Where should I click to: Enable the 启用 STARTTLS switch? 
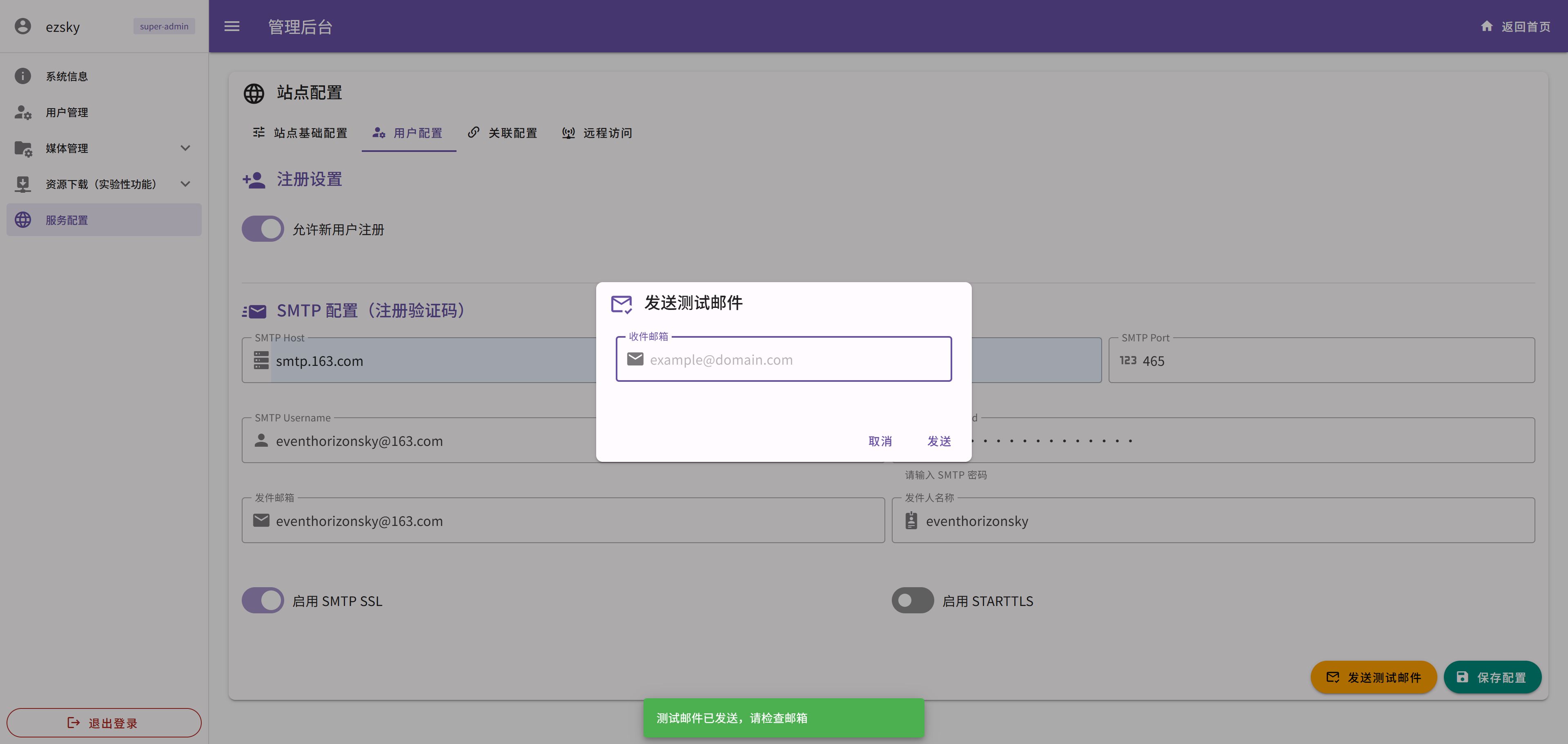[x=913, y=600]
